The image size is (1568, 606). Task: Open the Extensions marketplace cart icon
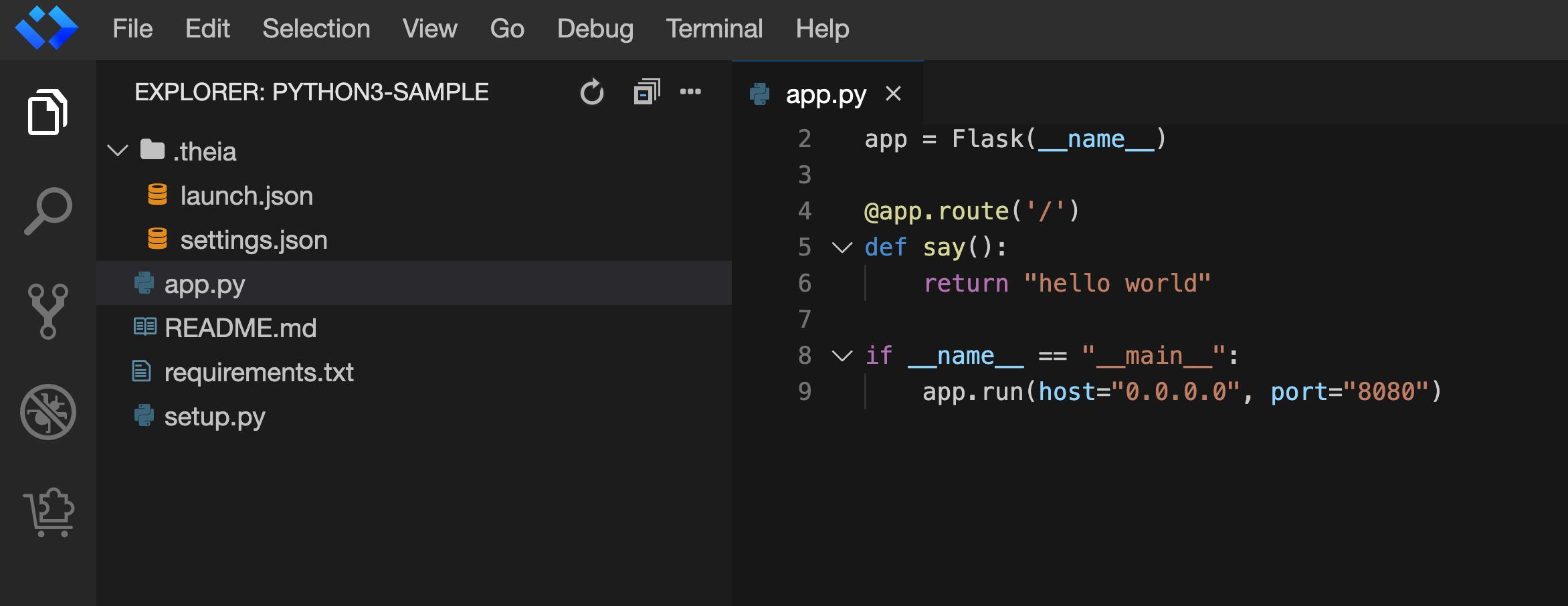49,512
